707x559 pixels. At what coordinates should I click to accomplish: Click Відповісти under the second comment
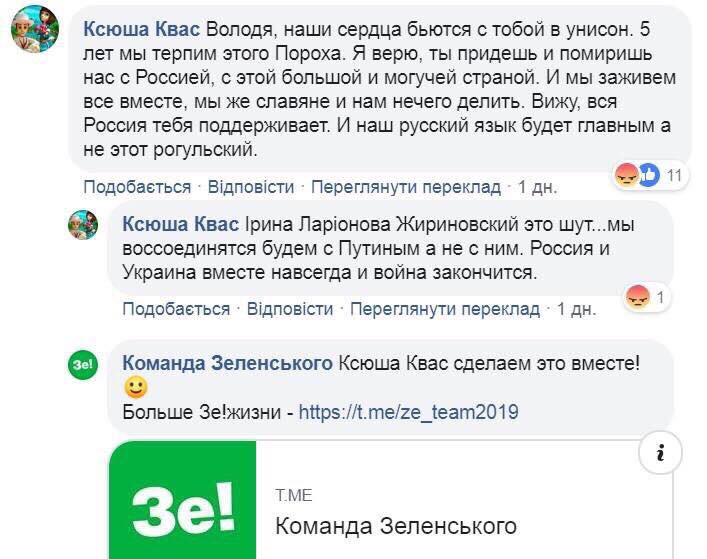[x=290, y=309]
